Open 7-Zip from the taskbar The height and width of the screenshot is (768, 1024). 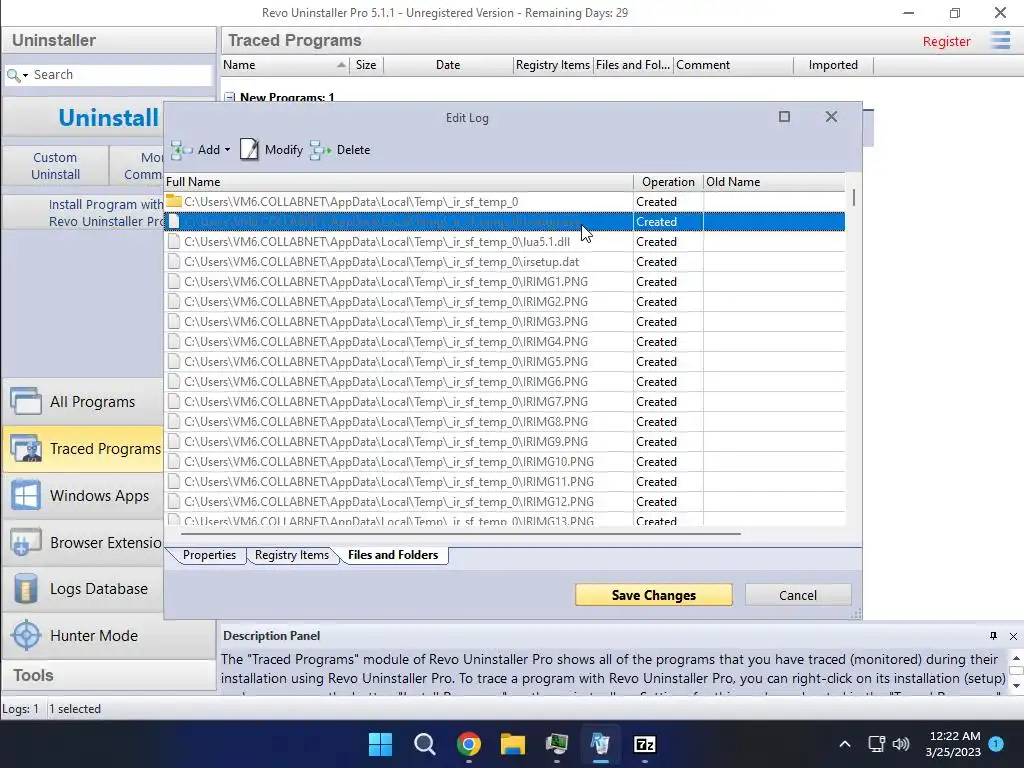645,744
